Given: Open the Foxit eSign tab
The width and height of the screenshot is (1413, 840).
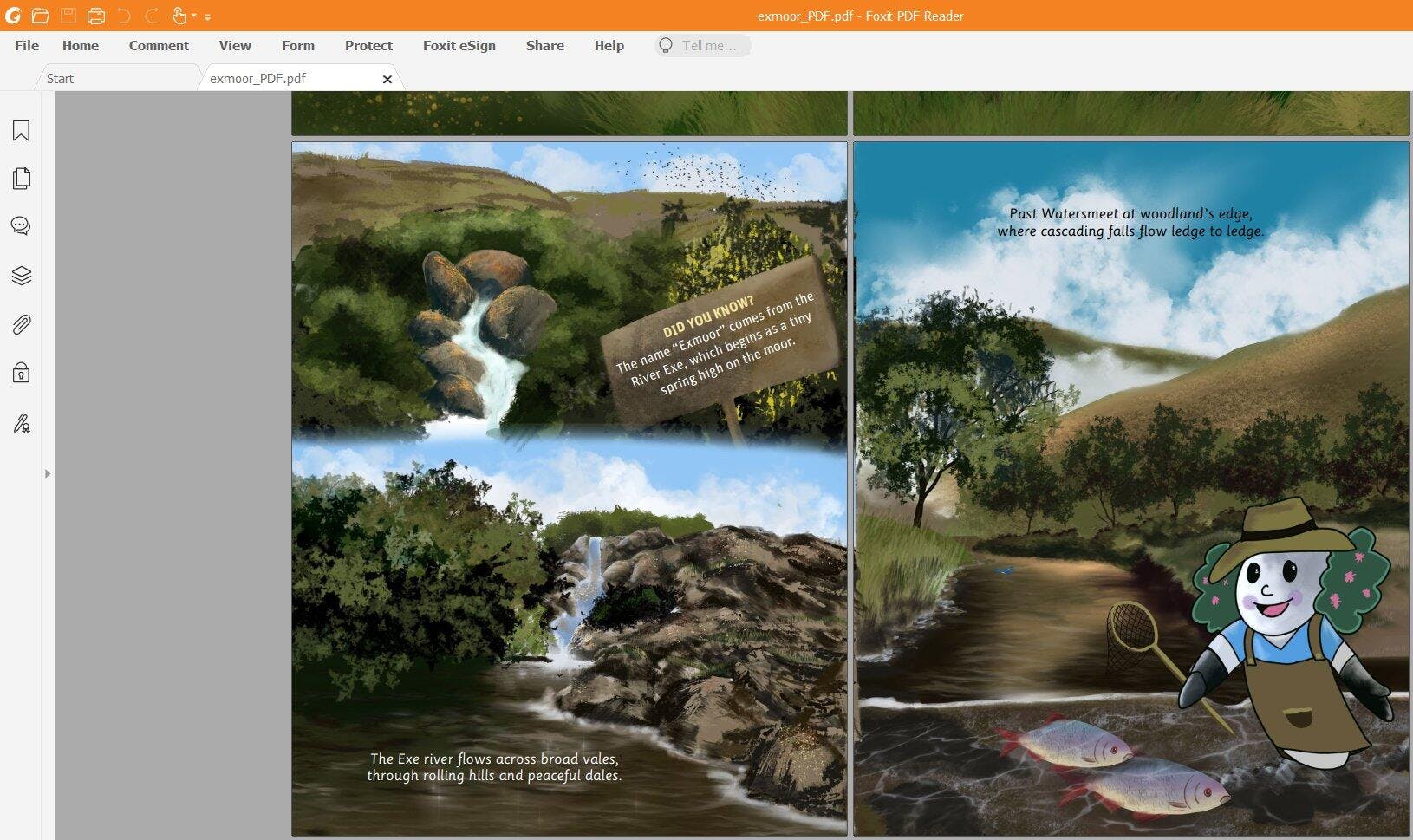Looking at the screenshot, I should point(459,46).
